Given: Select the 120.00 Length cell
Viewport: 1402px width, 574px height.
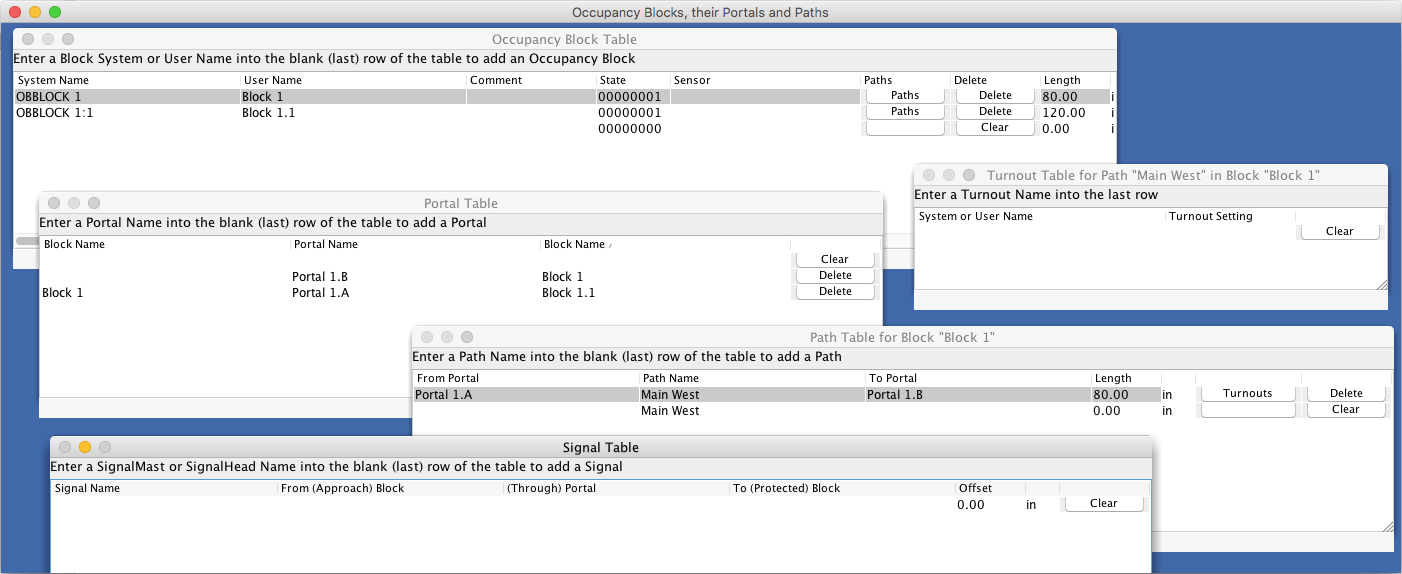Looking at the screenshot, I should (x=1074, y=113).
